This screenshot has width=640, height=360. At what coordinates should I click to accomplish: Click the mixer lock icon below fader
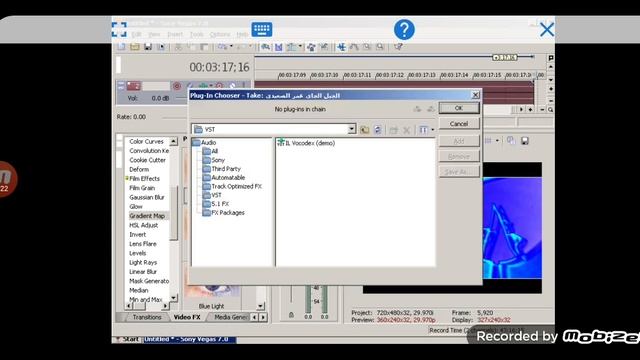[x=291, y=315]
